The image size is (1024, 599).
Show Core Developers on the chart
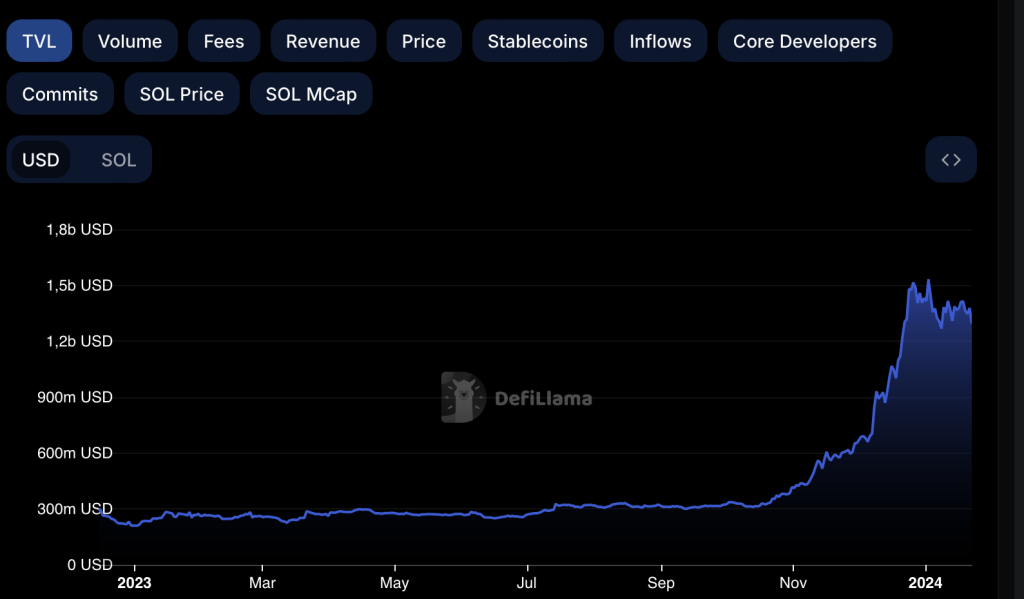click(x=804, y=41)
